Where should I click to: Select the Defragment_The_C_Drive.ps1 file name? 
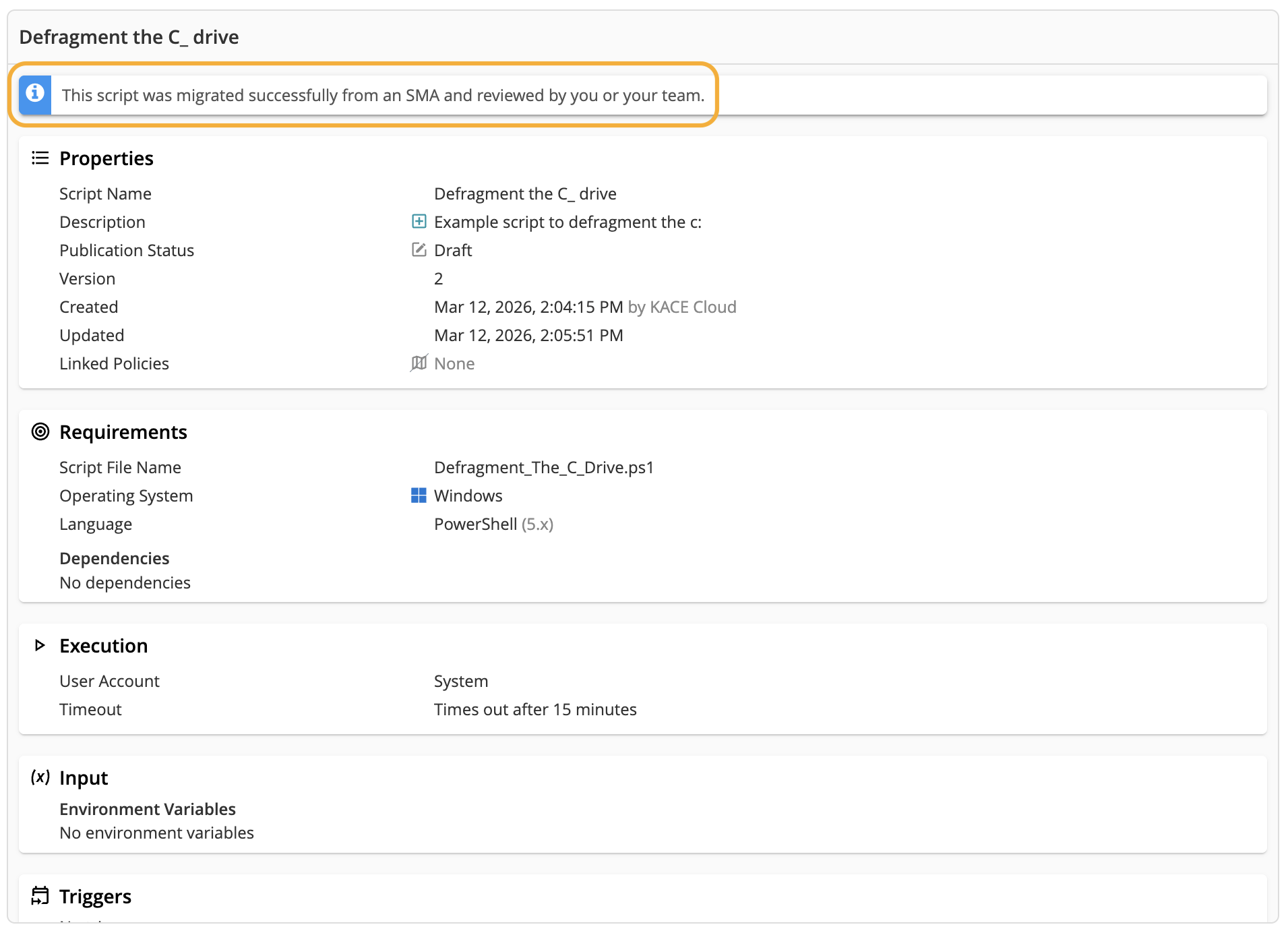pos(543,467)
